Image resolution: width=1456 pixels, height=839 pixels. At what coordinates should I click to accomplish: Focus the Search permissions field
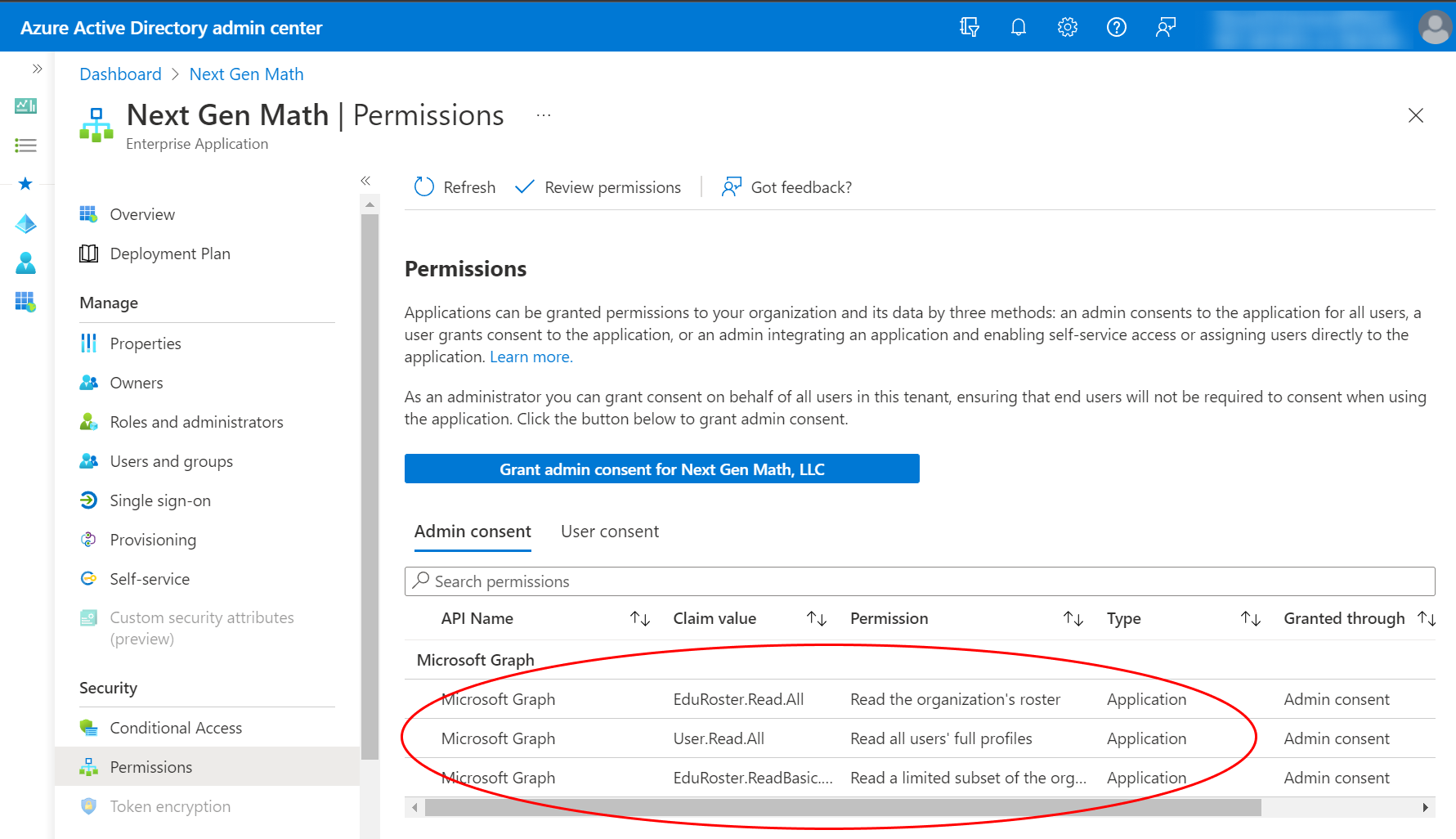920,581
